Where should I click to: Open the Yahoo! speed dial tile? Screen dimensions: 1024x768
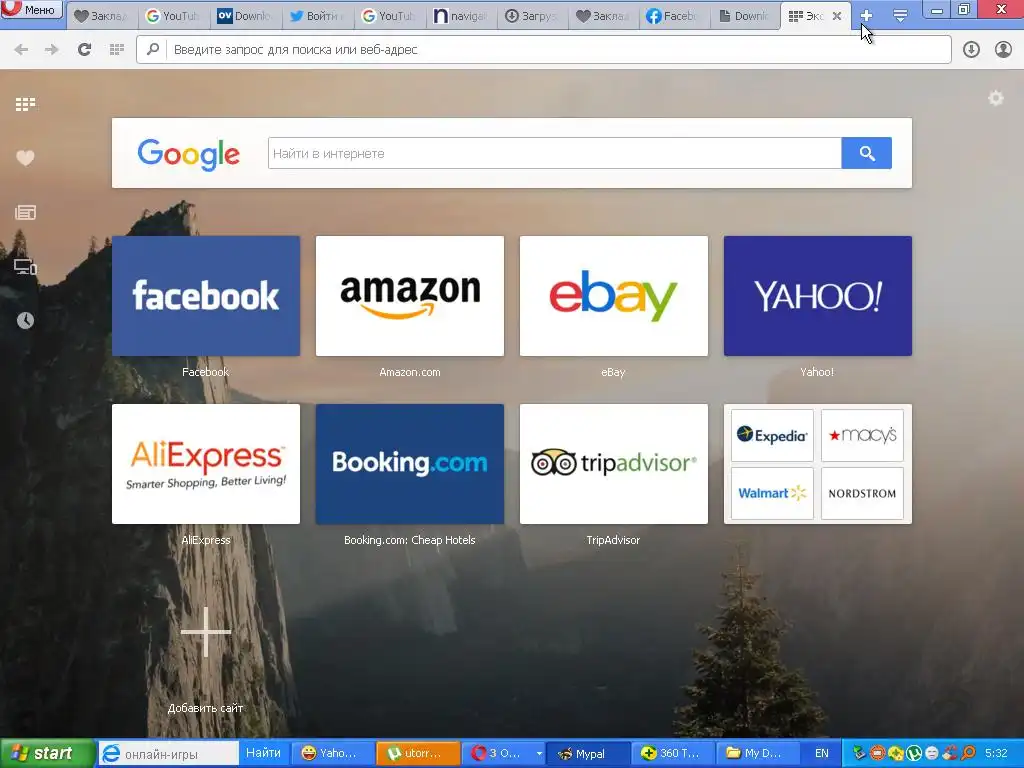(x=818, y=296)
